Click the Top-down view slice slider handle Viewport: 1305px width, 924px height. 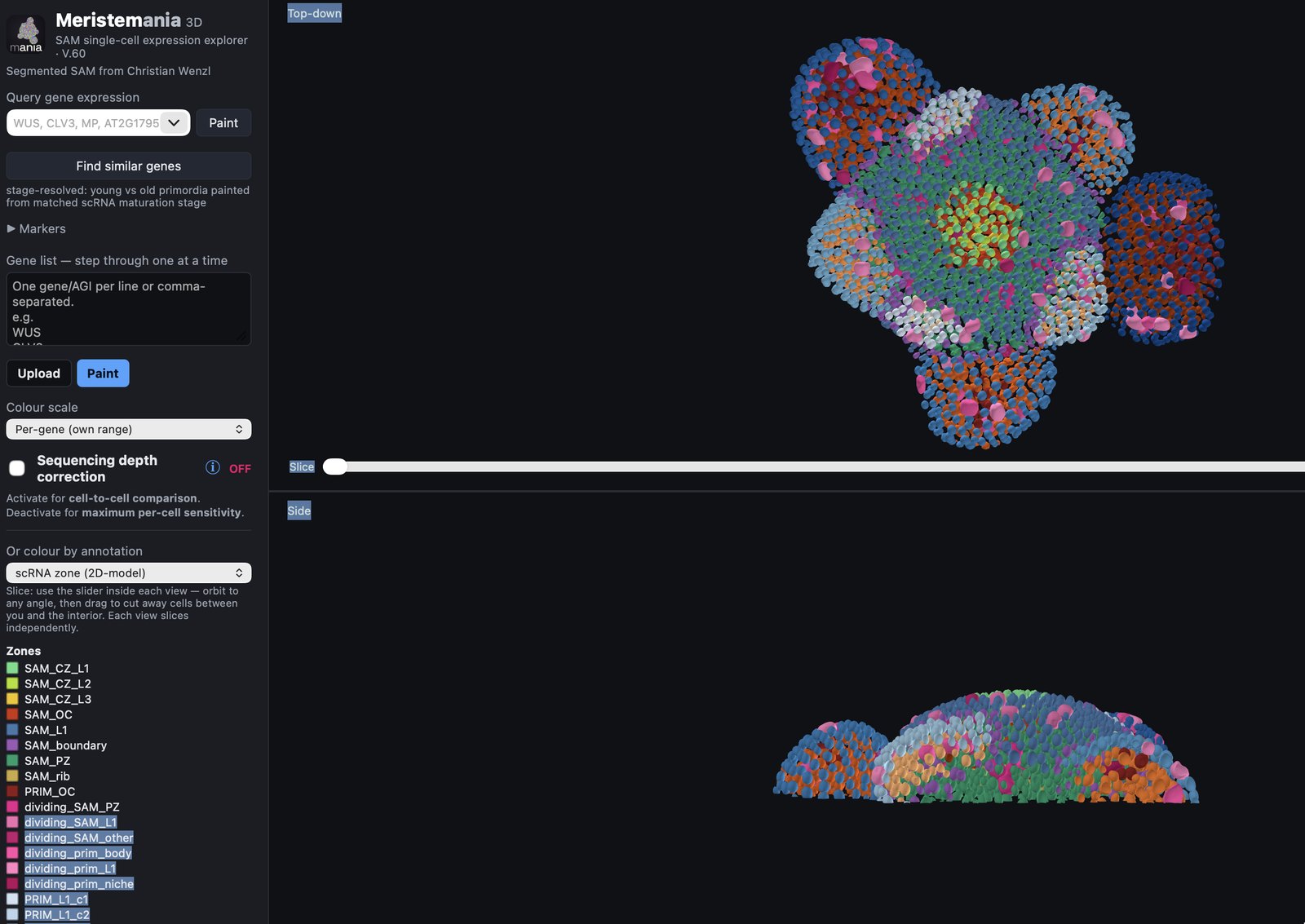335,466
